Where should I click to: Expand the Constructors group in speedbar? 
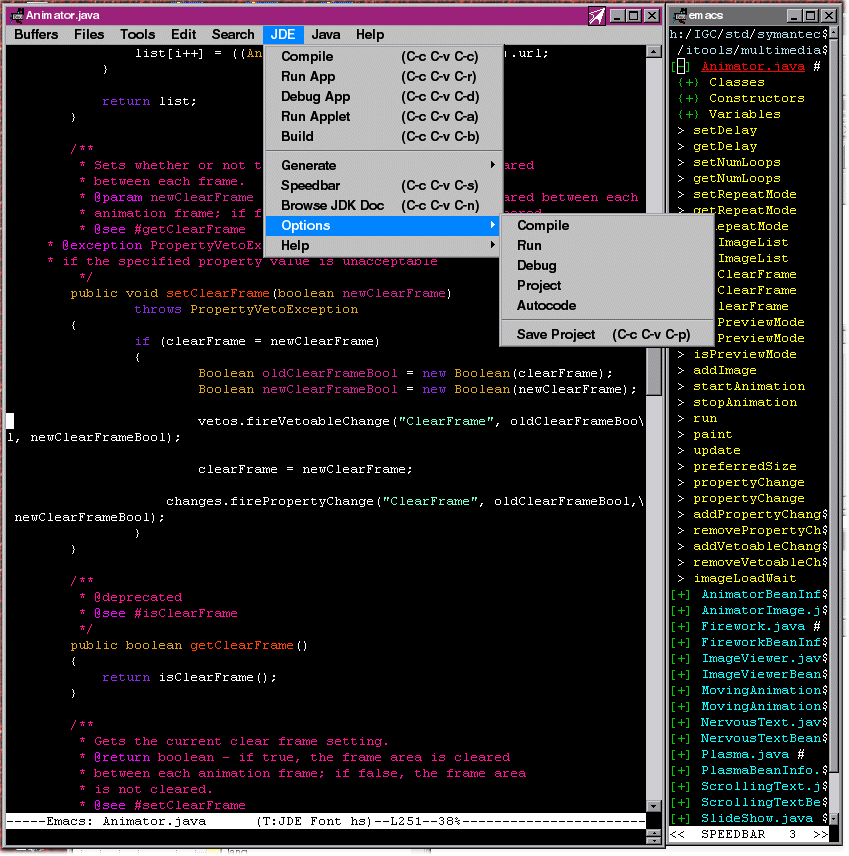tap(688, 99)
